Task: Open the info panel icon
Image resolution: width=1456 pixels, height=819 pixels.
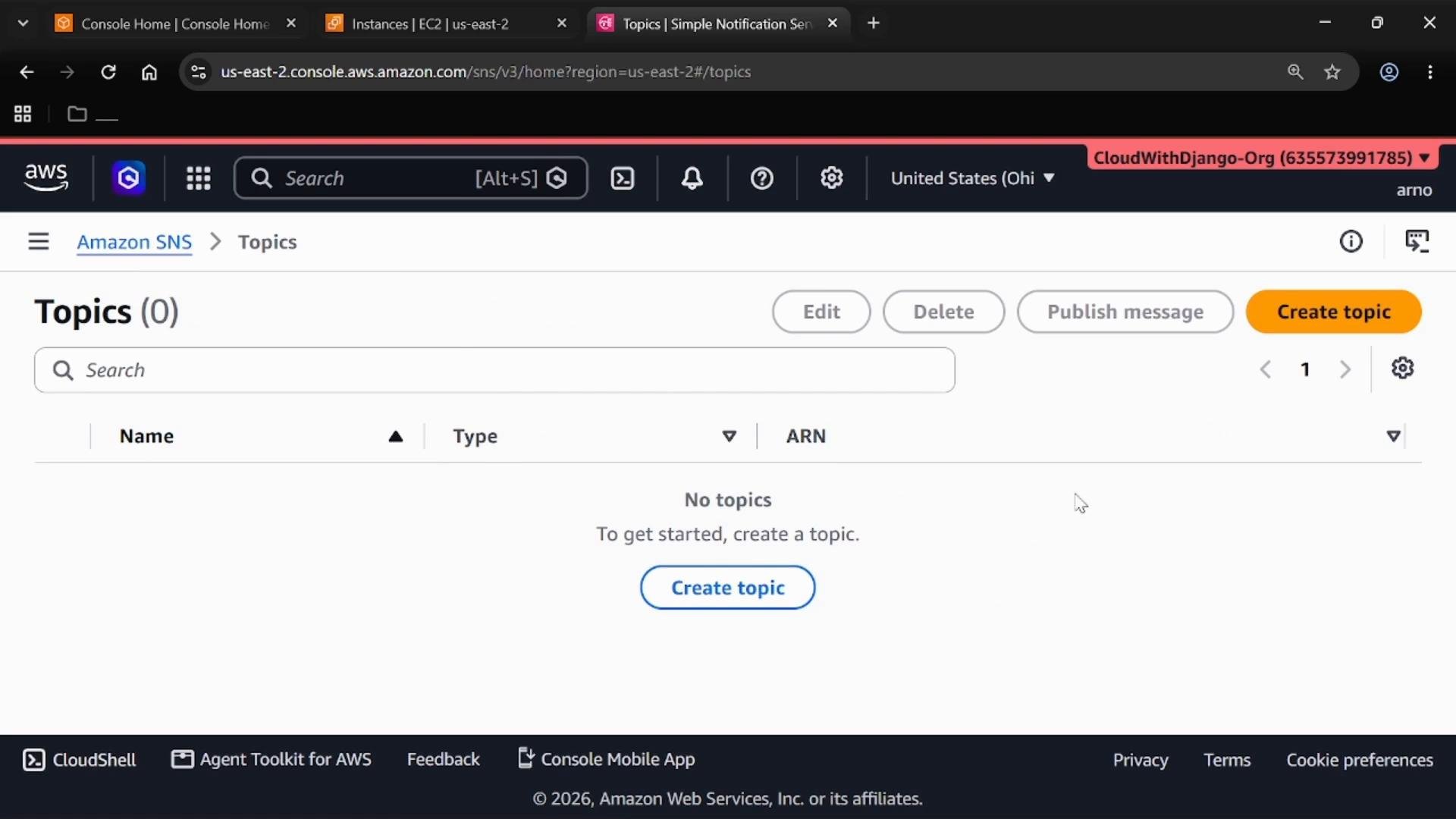Action: (1351, 242)
